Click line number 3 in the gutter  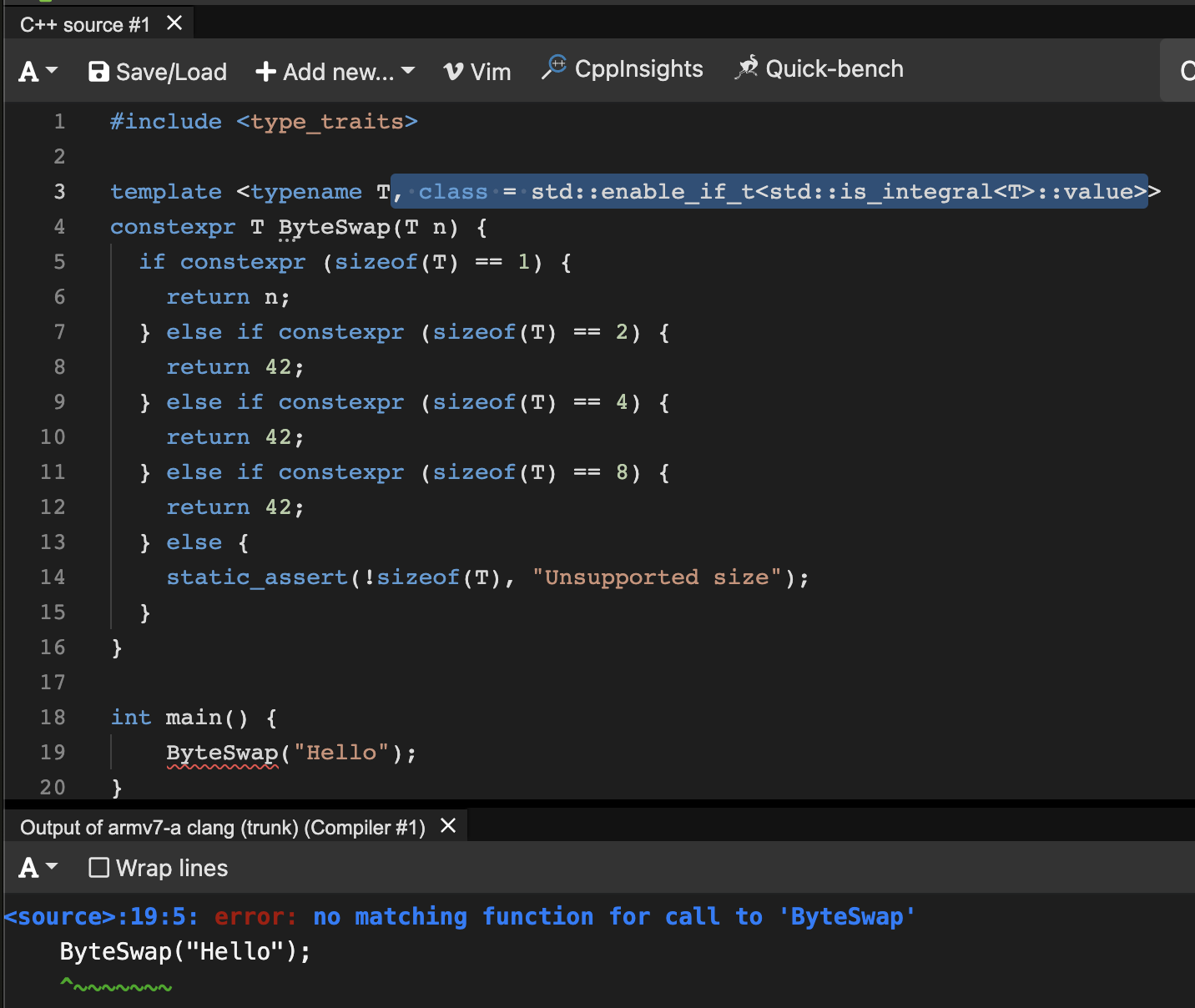point(59,192)
